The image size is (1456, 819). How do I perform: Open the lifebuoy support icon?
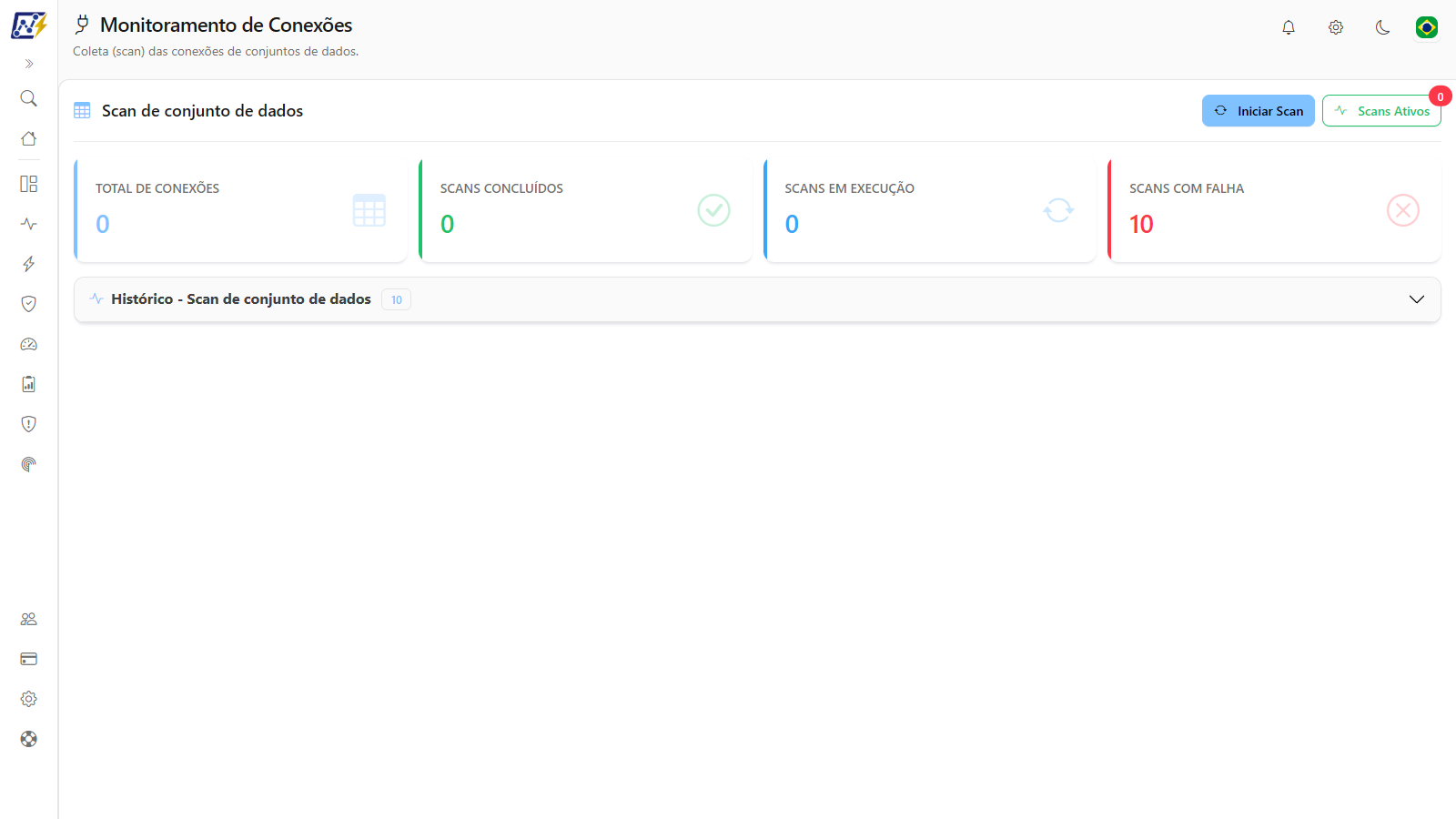point(29,739)
